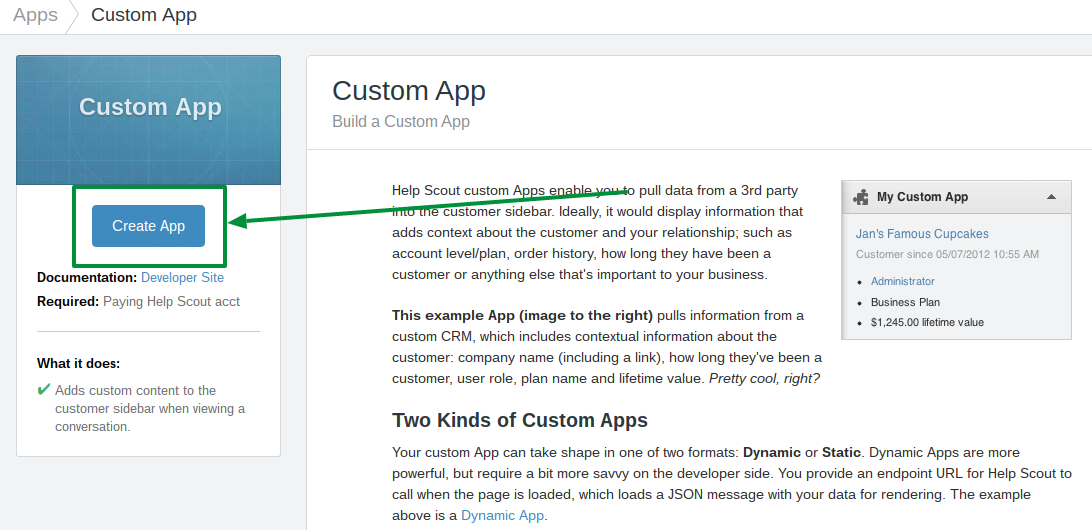Image resolution: width=1092 pixels, height=530 pixels.
Task: Open Jan's Famous Cupcakes link
Action: tap(922, 234)
